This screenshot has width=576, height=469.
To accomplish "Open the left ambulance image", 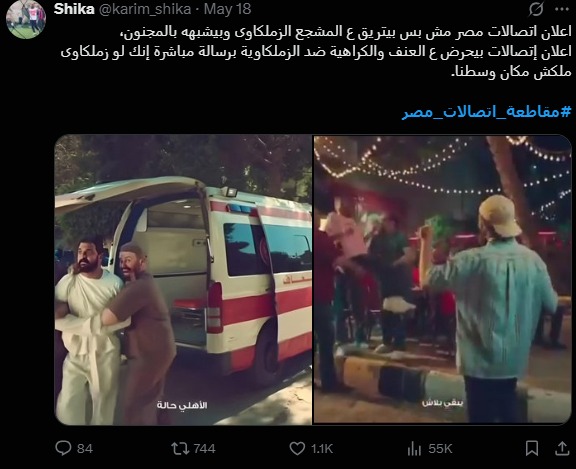I will (183, 280).
